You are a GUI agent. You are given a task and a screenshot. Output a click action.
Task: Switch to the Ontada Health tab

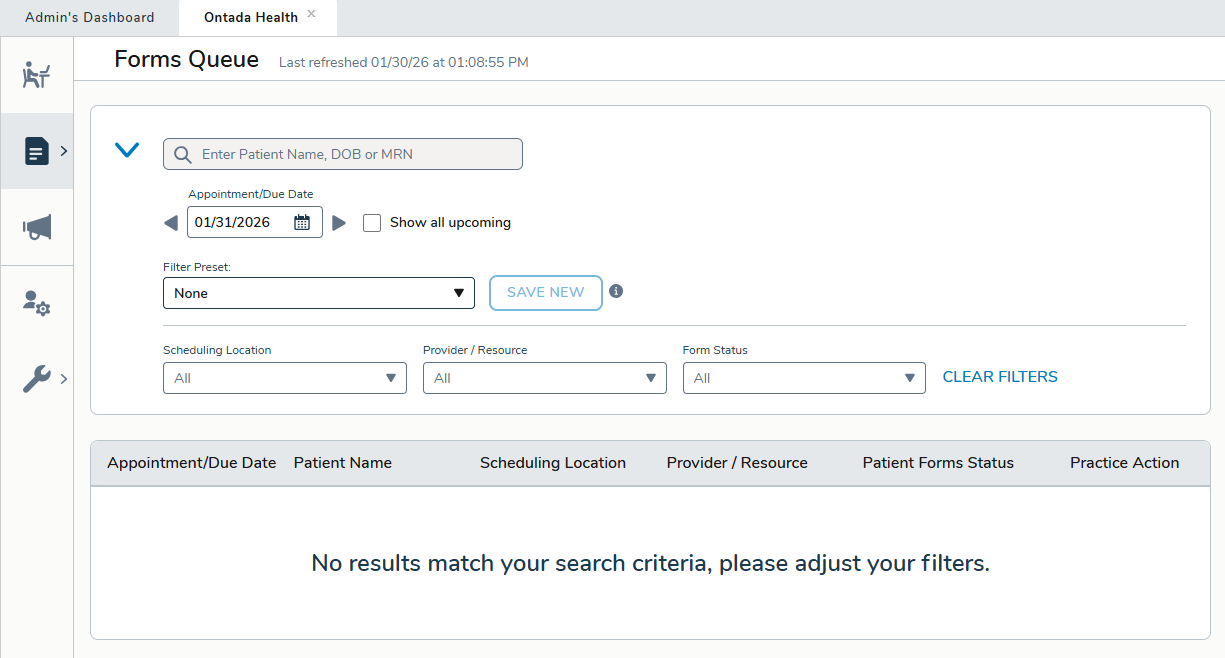pyautogui.click(x=252, y=17)
